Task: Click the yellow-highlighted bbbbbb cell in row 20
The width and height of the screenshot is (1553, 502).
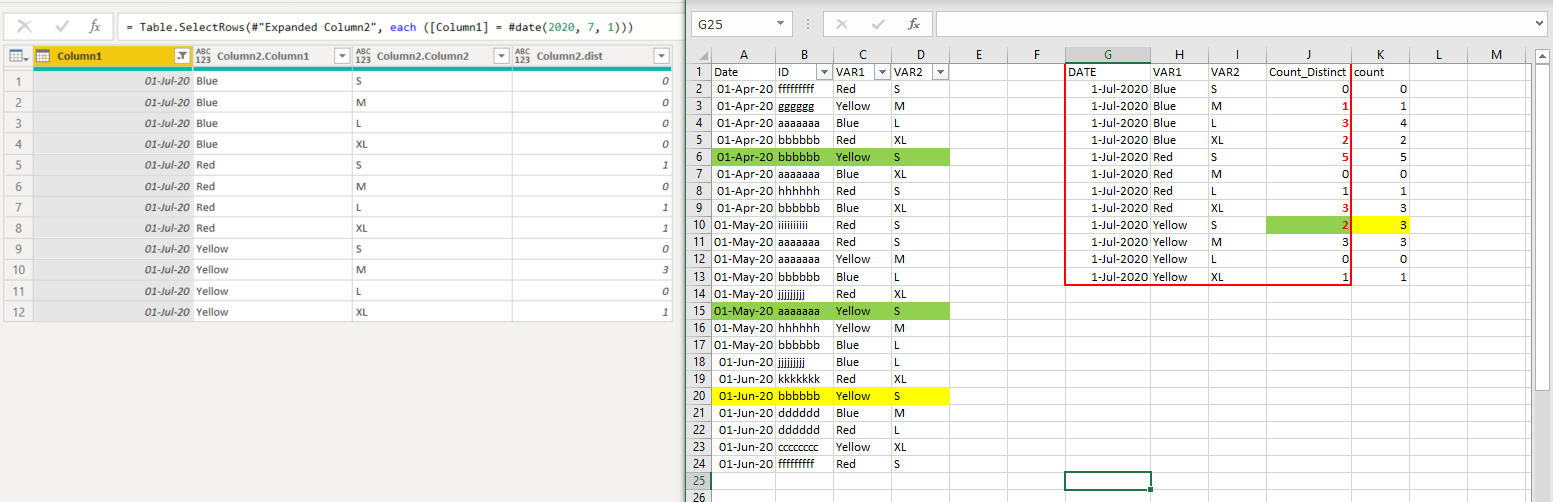Action: point(804,396)
